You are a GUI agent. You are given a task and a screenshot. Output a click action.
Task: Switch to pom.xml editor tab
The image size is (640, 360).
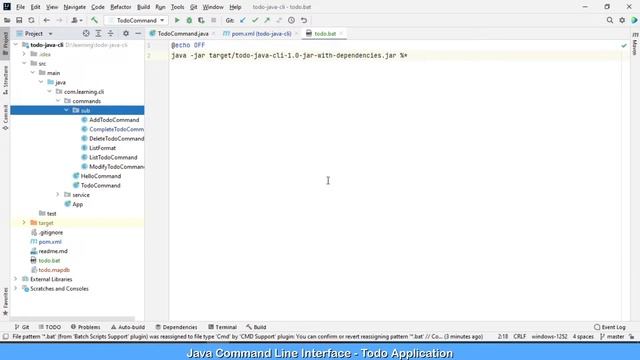pyautogui.click(x=261, y=33)
